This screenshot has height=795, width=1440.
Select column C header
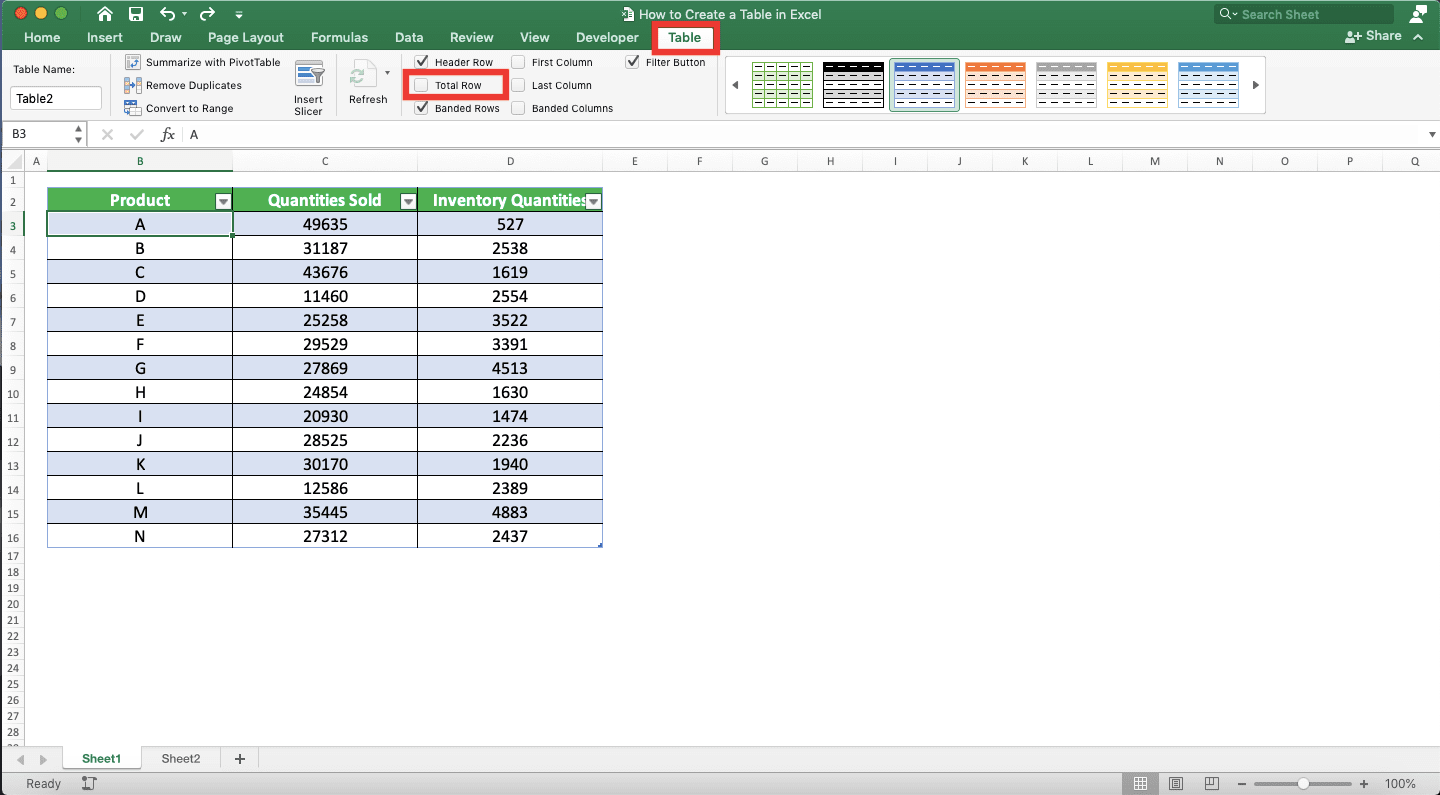point(325,161)
